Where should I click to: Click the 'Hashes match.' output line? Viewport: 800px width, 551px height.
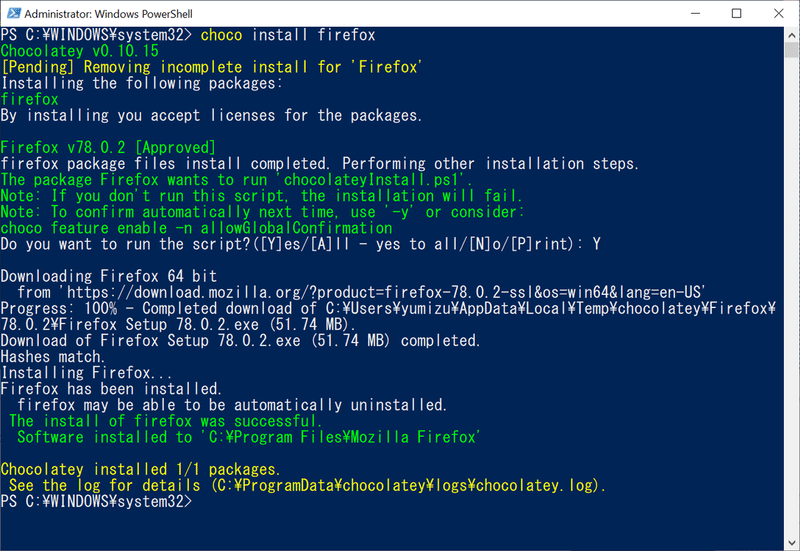(53, 357)
